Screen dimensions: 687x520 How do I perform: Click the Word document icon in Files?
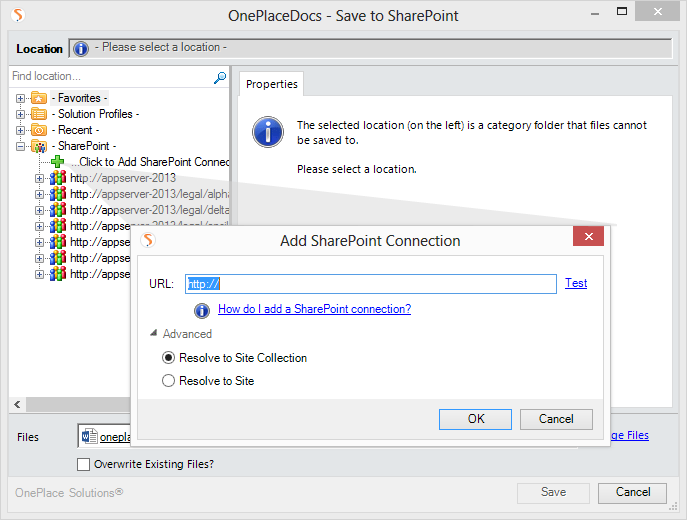[90, 436]
